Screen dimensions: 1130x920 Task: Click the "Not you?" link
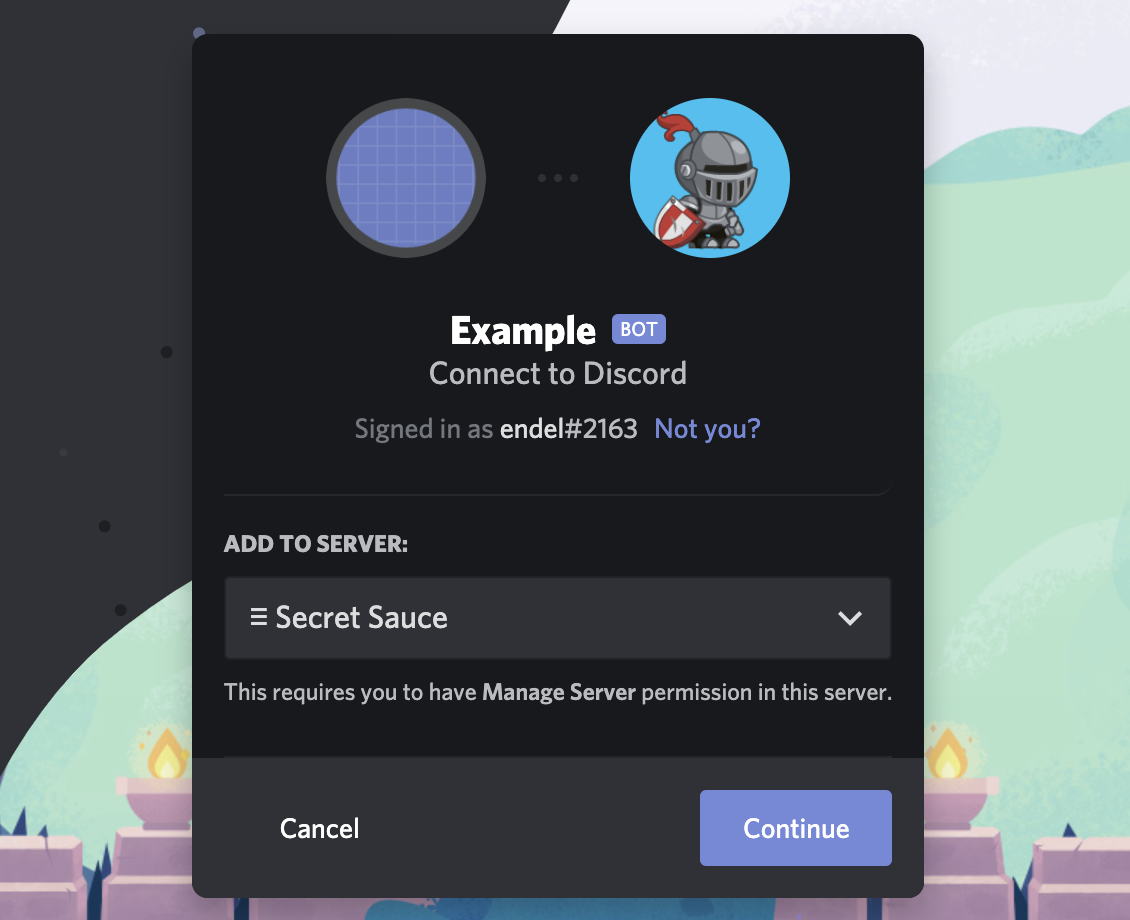point(708,429)
